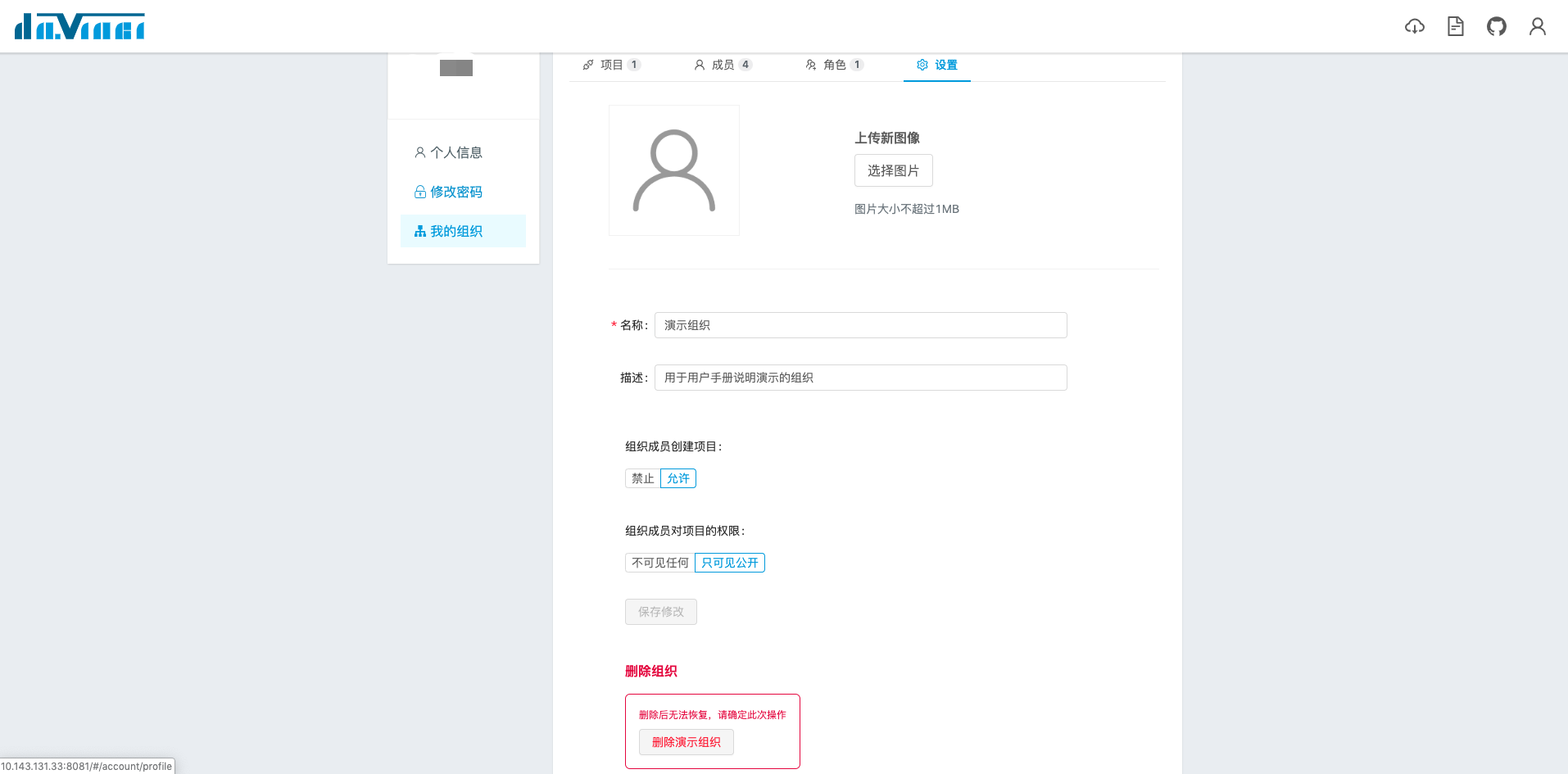Open the GitHub icon link

1496,26
